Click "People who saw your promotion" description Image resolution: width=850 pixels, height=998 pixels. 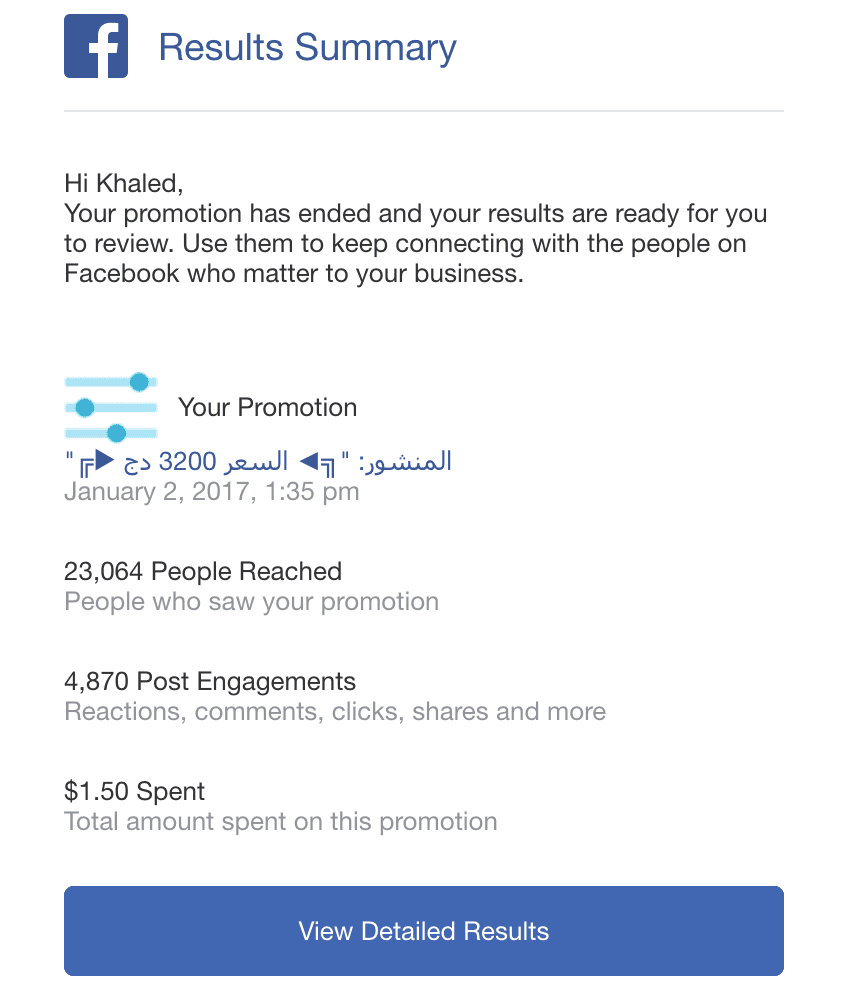click(x=251, y=601)
